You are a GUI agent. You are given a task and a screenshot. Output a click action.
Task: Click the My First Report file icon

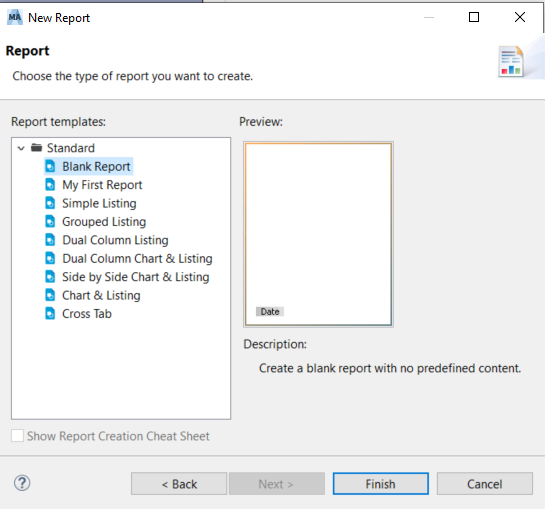pyautogui.click(x=50, y=185)
